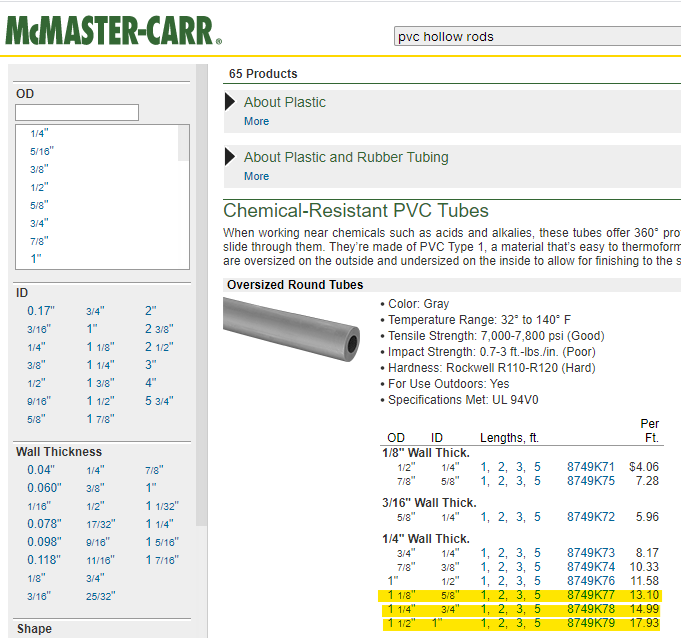Select 3/8" in the OD list

(x=39, y=169)
